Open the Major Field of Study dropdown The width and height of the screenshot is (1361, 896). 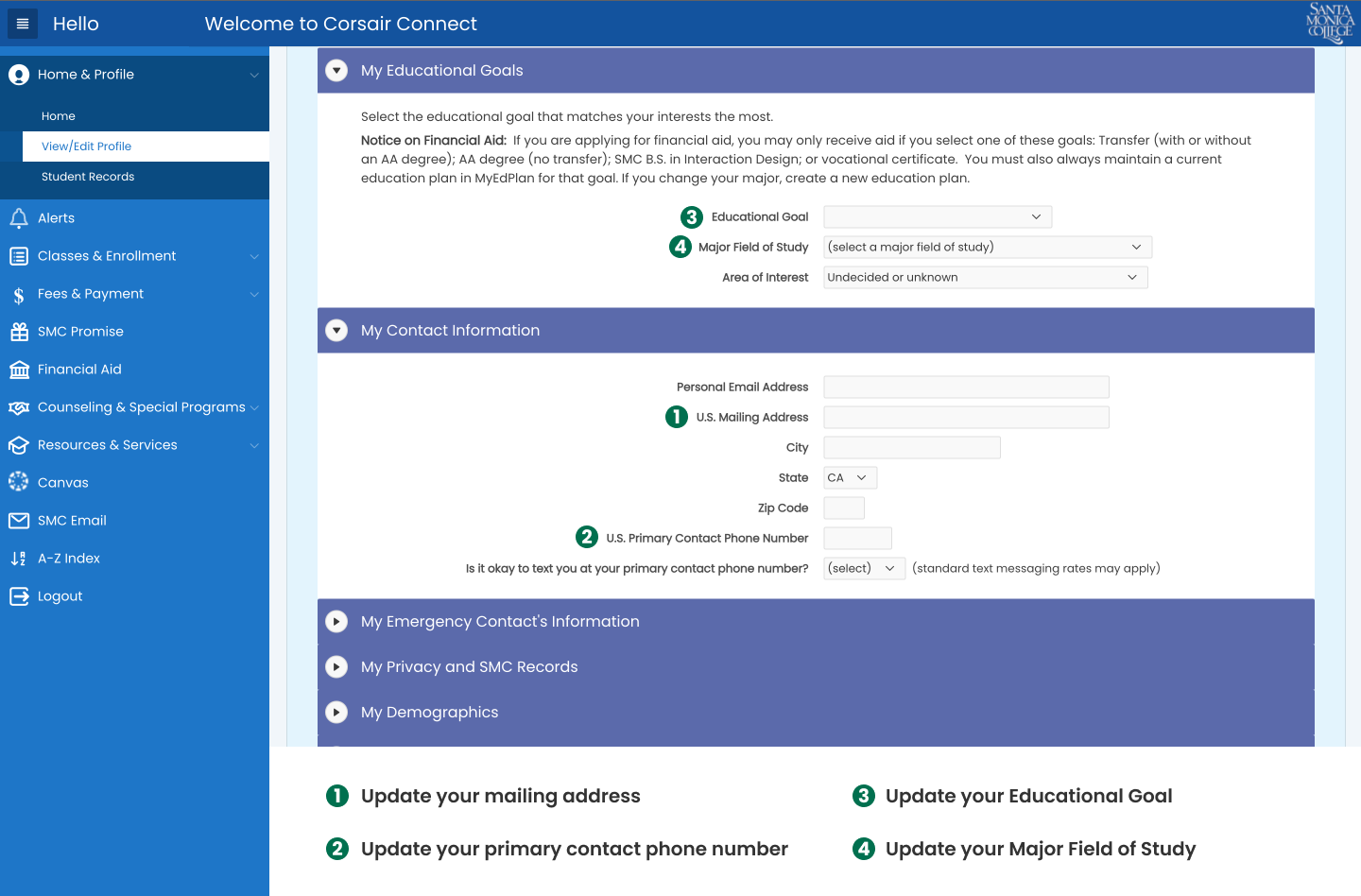[x=987, y=248]
